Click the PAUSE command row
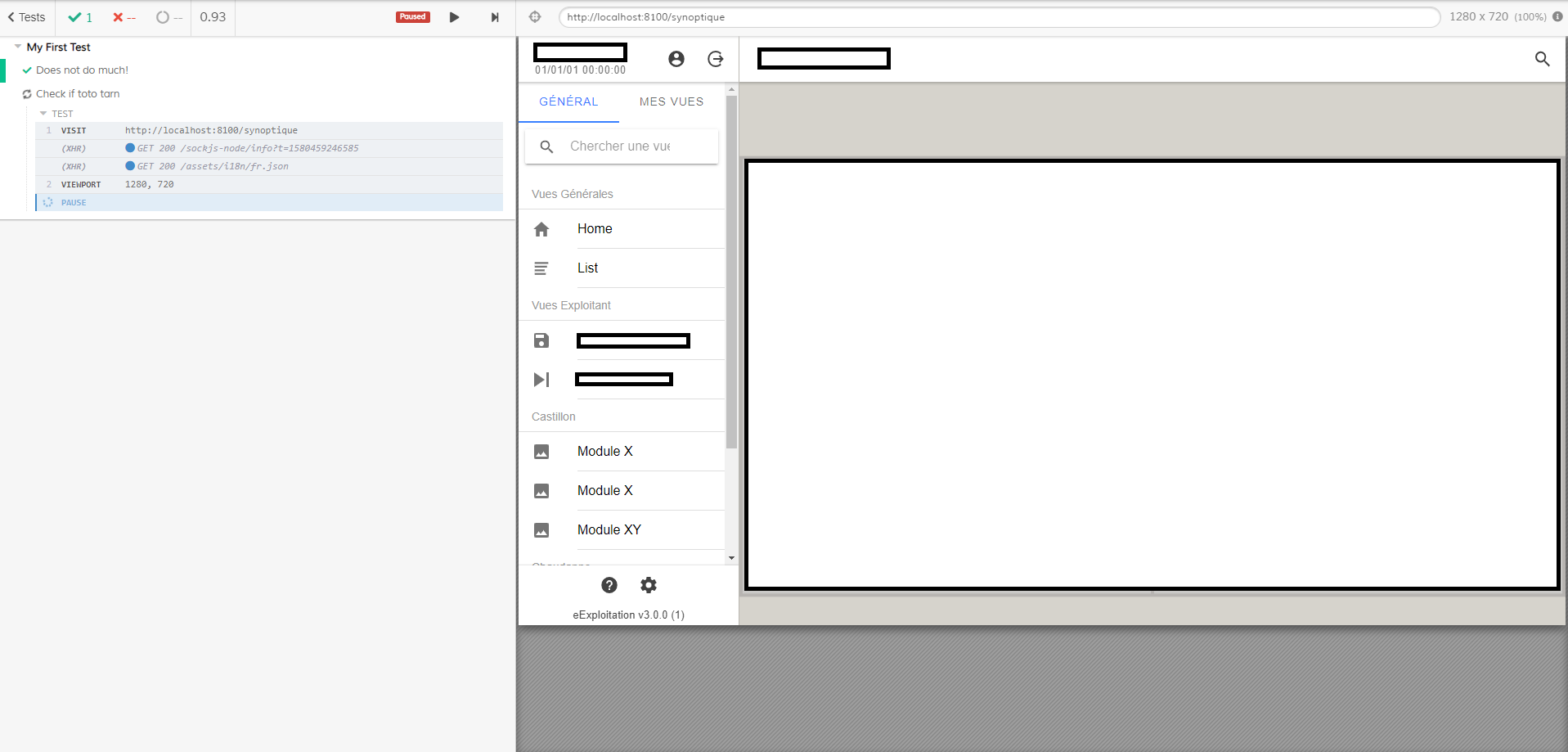Viewport: 1568px width, 752px height. click(269, 203)
